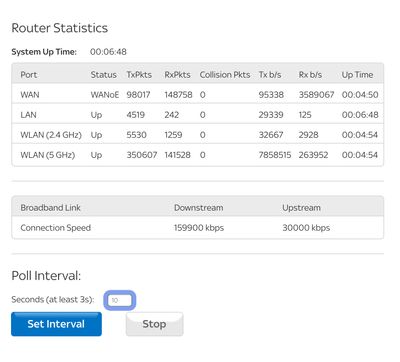Select WAN Tx b/s value 95338
This screenshot has height=362, width=400.
(271, 95)
